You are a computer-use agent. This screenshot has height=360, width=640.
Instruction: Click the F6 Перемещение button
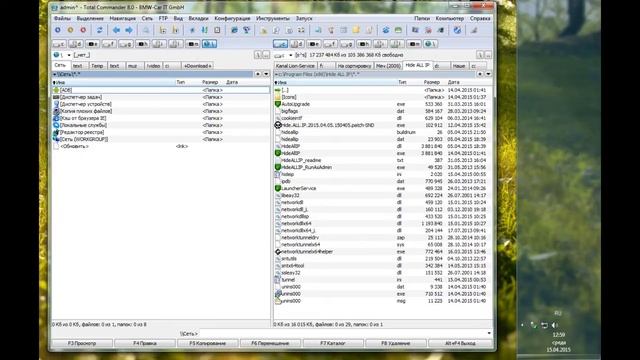tap(270, 343)
